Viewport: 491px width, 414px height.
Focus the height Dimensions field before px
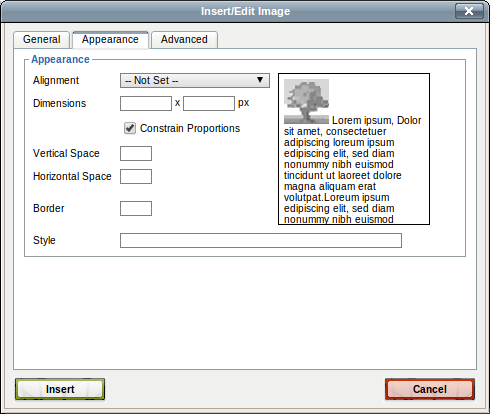click(x=209, y=103)
